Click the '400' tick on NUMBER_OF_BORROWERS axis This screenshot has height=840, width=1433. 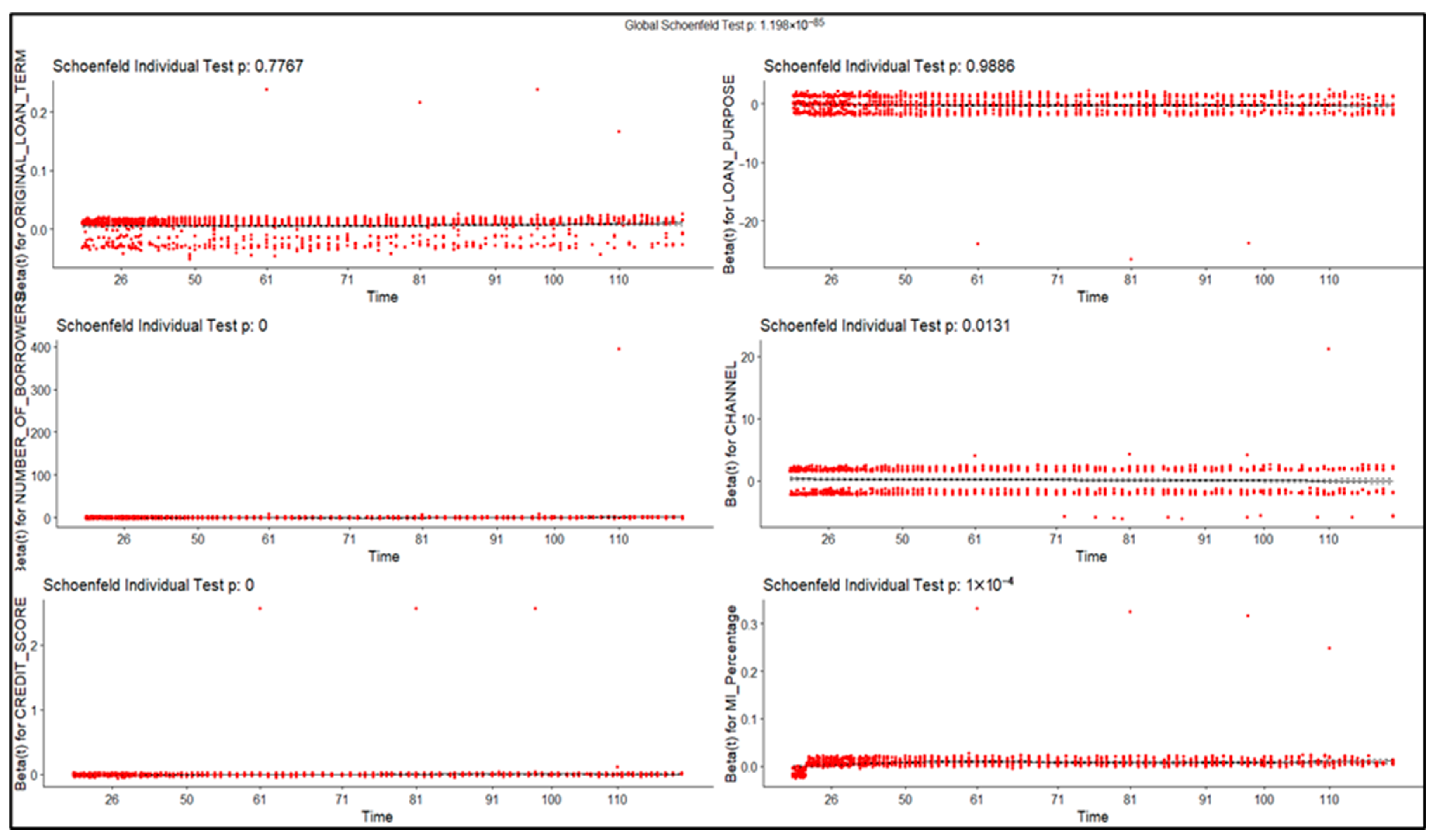pos(41,347)
